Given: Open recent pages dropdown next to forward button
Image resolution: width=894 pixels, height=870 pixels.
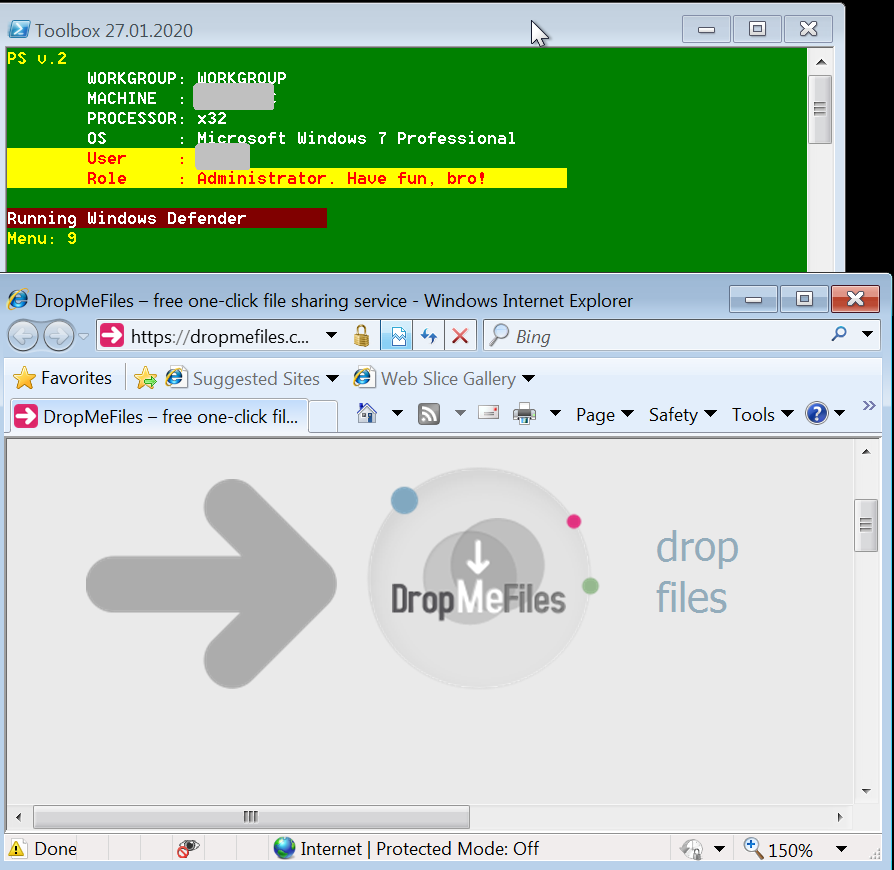Looking at the screenshot, I should (83, 336).
